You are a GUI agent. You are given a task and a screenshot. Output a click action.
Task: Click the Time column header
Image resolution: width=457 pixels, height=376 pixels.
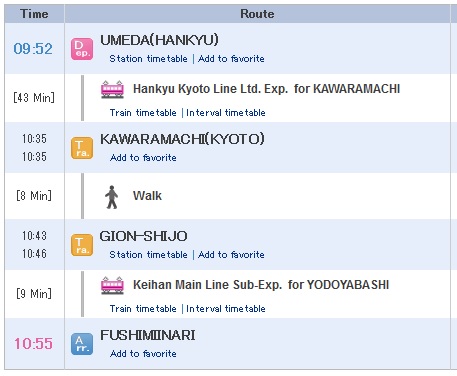pyautogui.click(x=34, y=14)
